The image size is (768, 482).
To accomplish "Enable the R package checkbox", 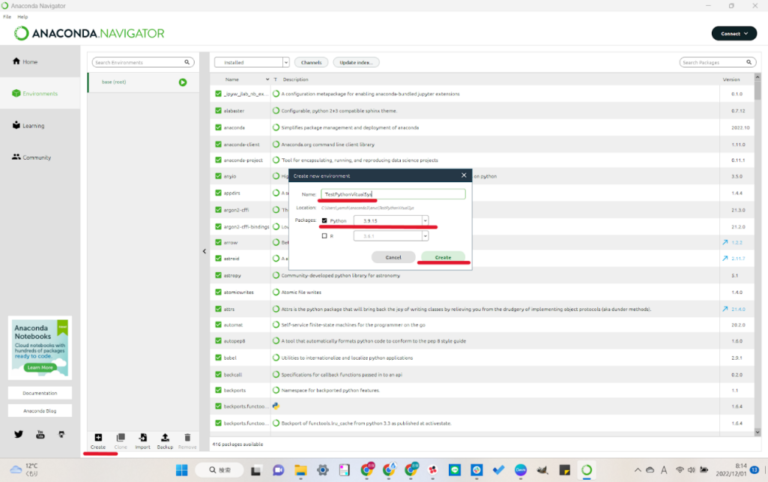I will tap(324, 236).
